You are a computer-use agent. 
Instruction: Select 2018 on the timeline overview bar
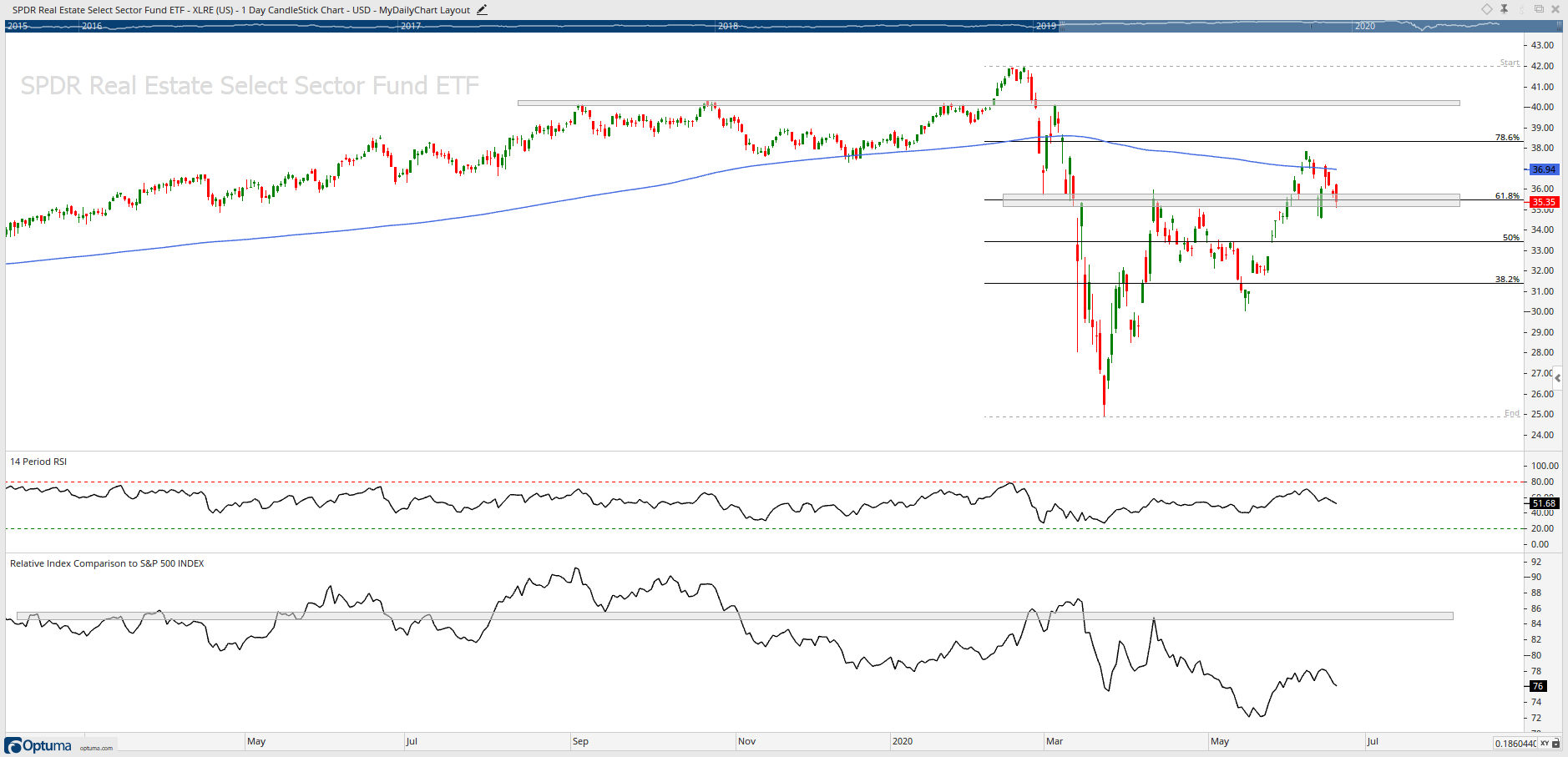(728, 26)
